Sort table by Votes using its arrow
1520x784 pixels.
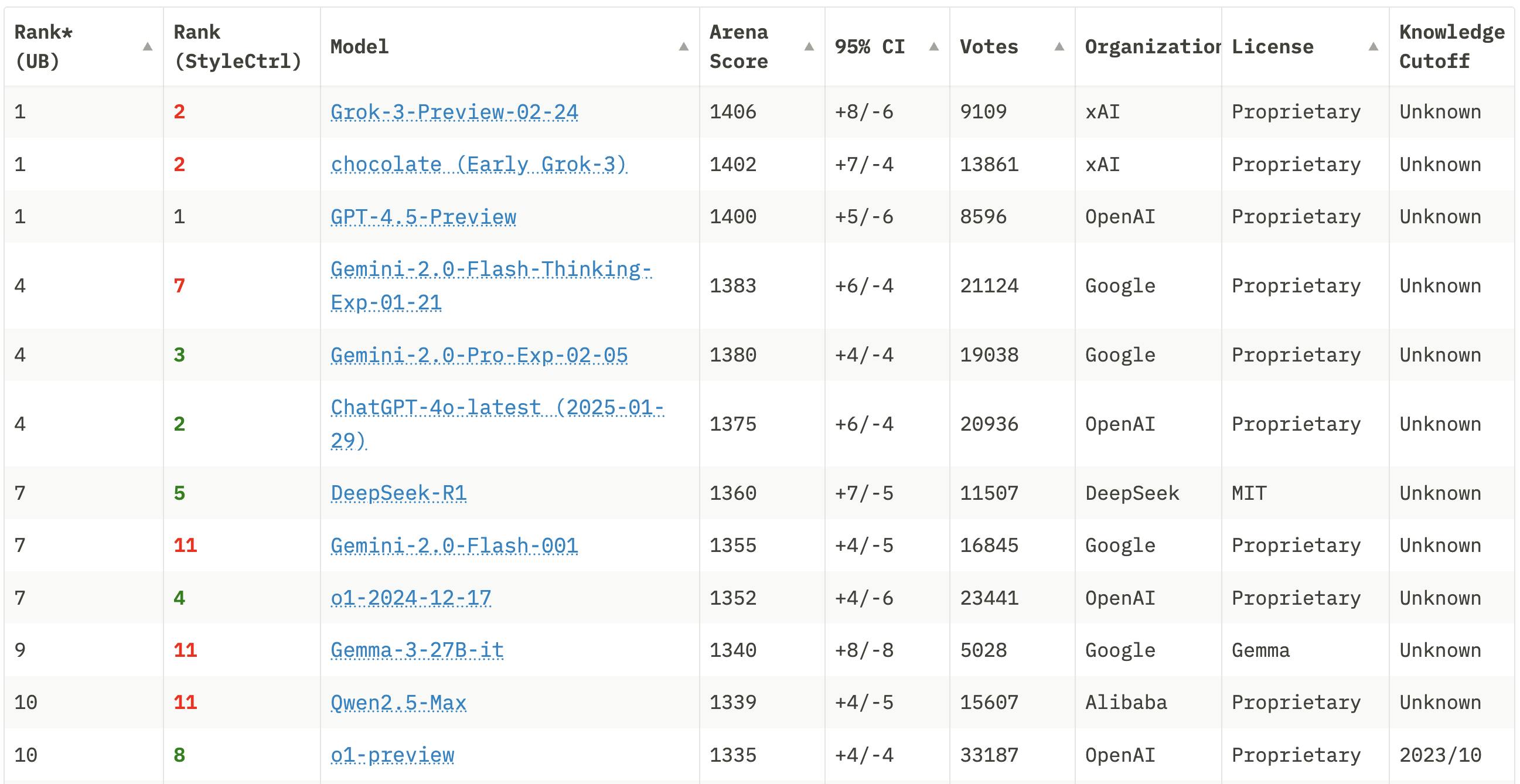[1059, 47]
